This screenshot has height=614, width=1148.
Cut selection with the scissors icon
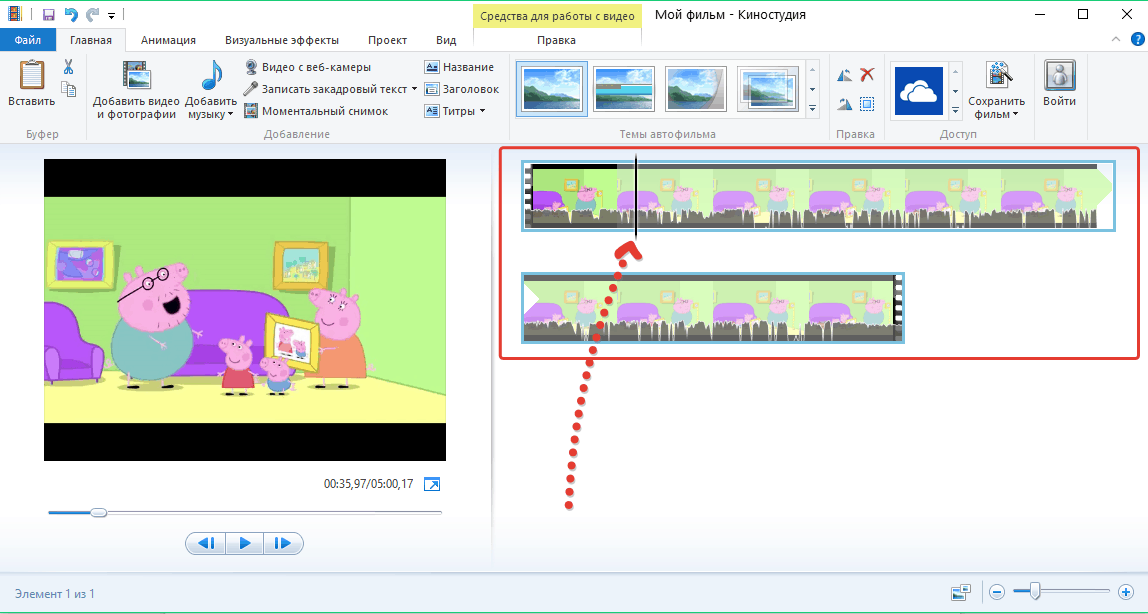(x=69, y=67)
